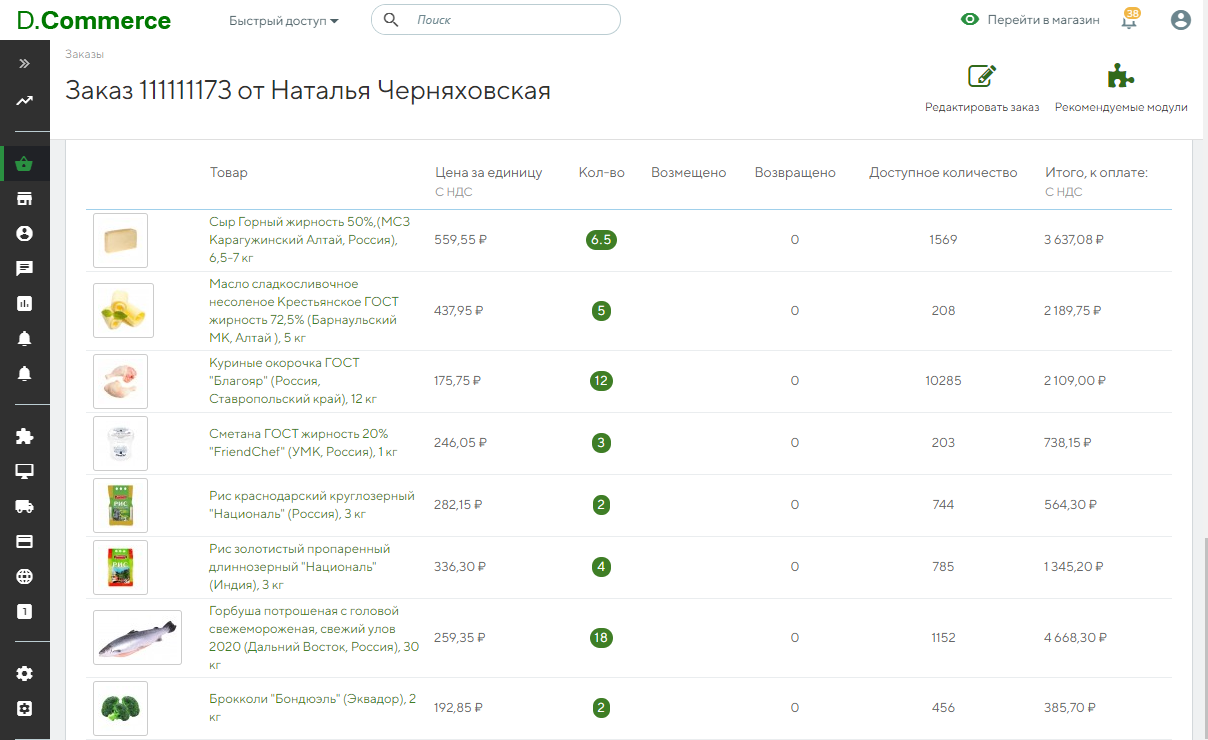Open Statistics bar chart icon
The height and width of the screenshot is (740, 1208).
tap(25, 303)
